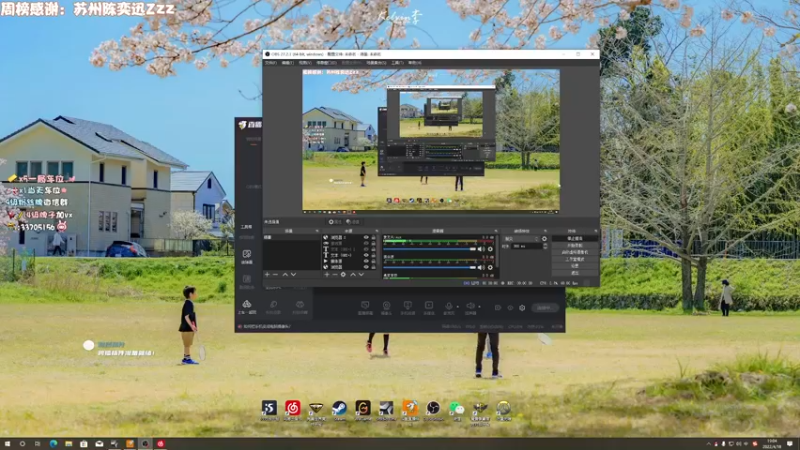This screenshot has height=450, width=800.
Task: Open the 文件(F) menu in OBS
Action: (270, 63)
